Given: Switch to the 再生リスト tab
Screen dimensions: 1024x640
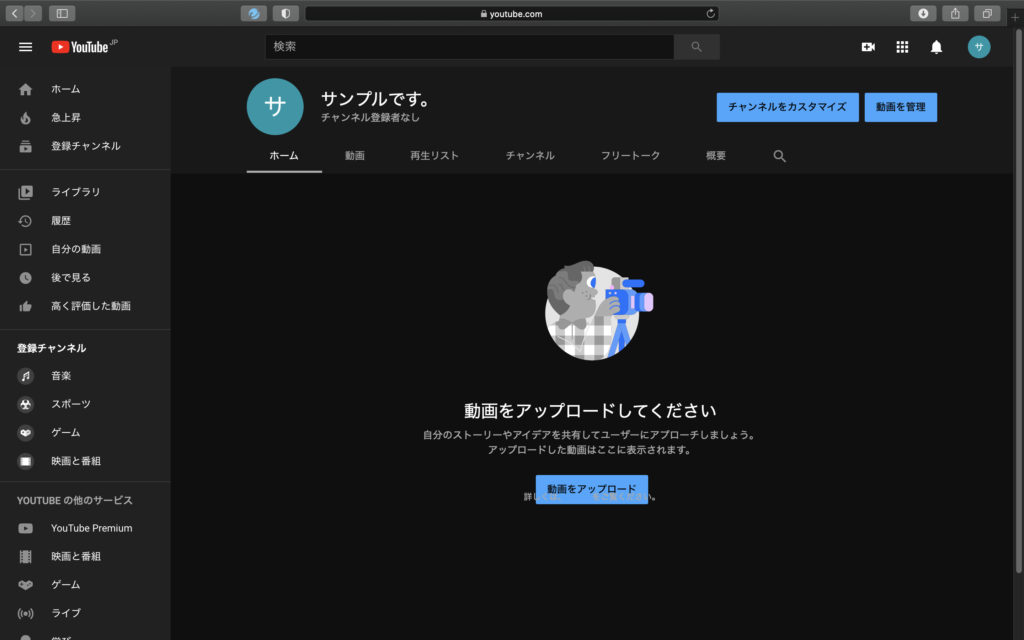Looking at the screenshot, I should pos(434,156).
